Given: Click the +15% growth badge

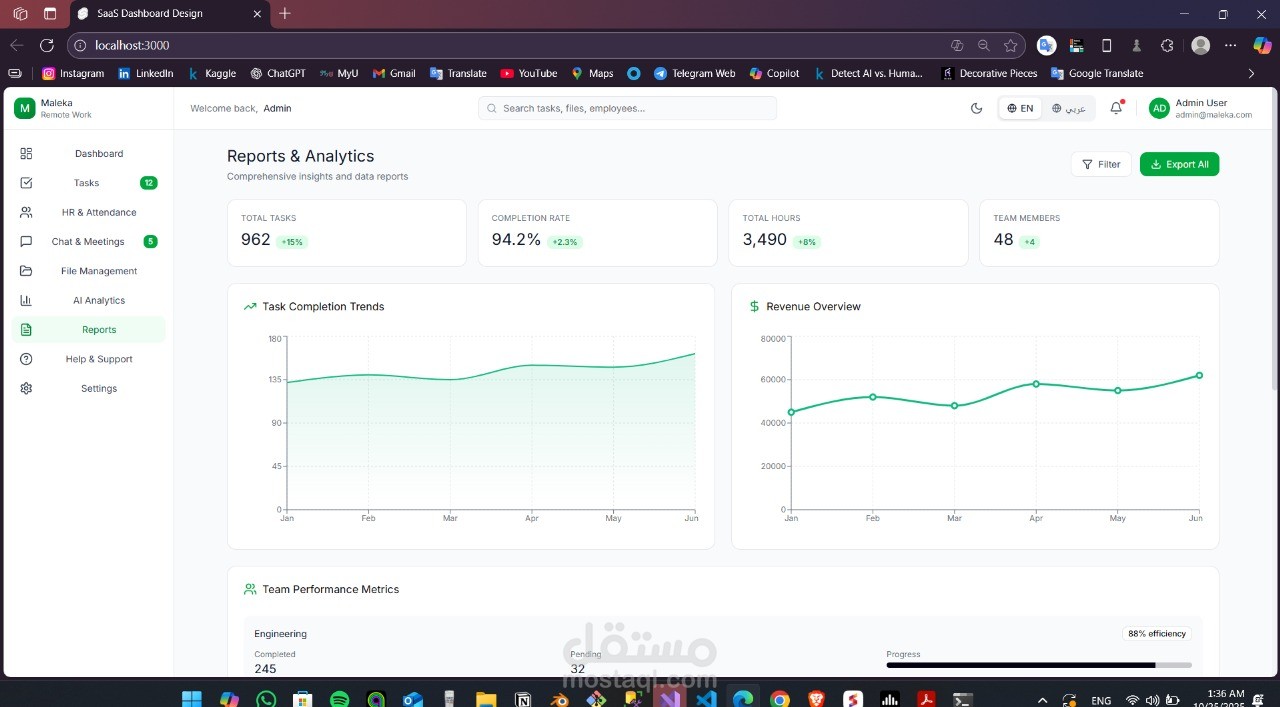Looking at the screenshot, I should (x=293, y=242).
